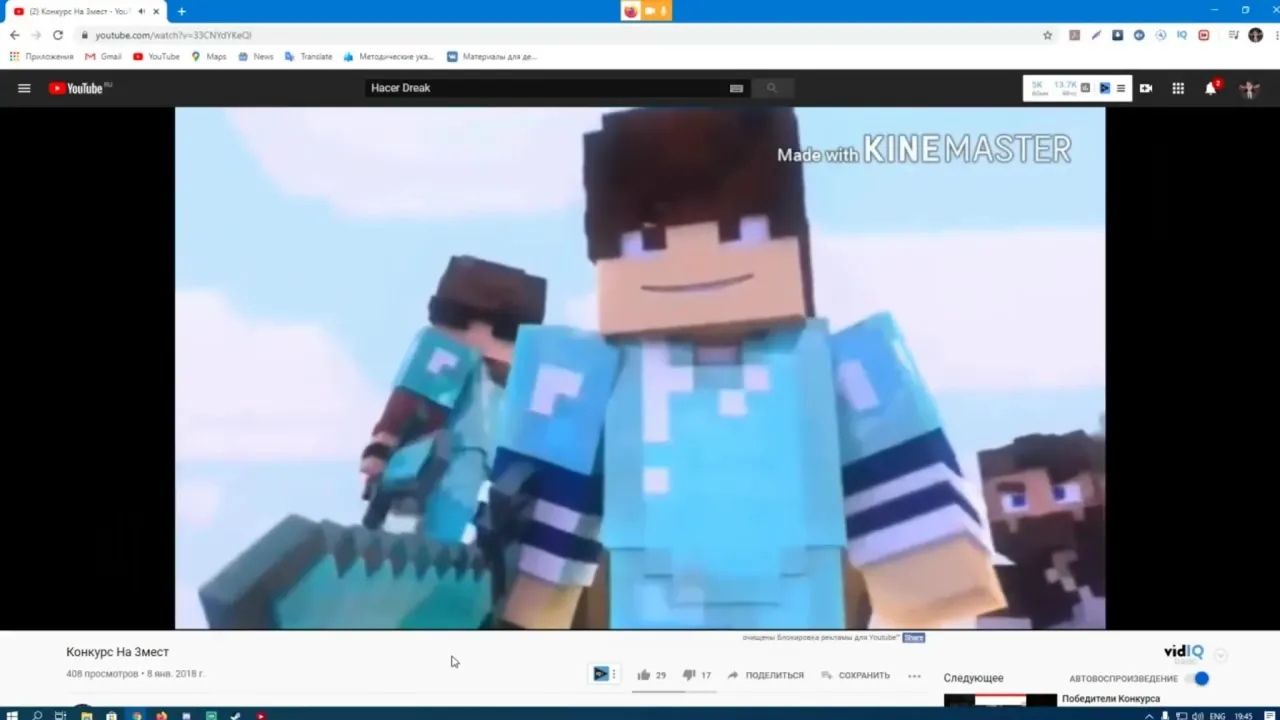Open Windows taskbar search
1280x720 pixels.
(38, 715)
